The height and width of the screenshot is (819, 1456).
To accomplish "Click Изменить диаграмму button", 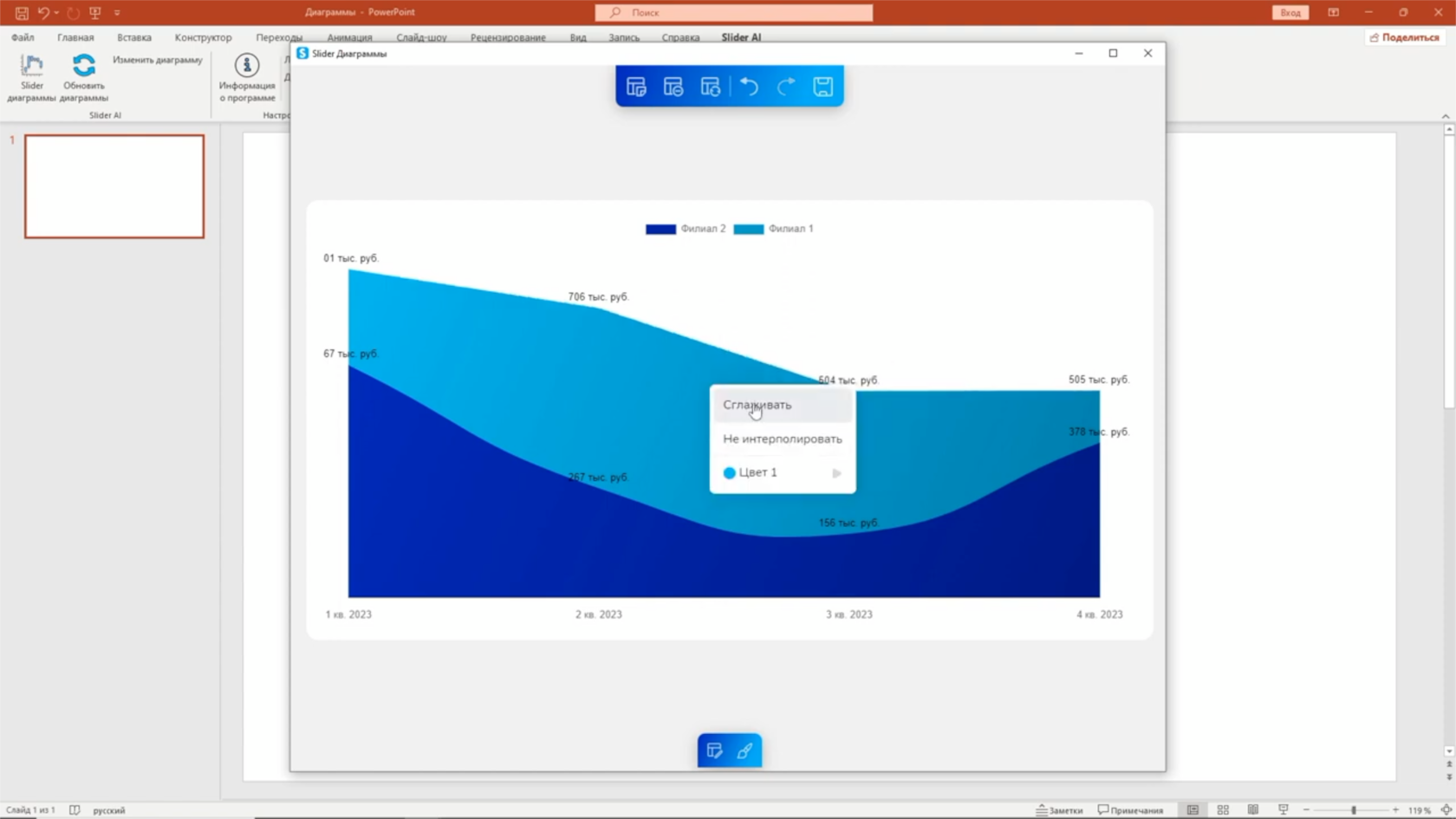I will pos(157,60).
